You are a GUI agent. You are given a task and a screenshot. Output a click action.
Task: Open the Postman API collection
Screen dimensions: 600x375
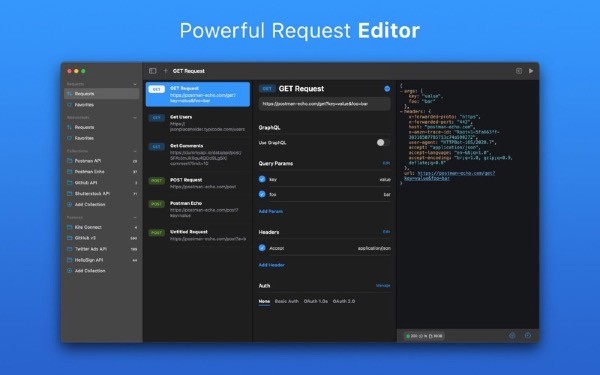tap(101, 161)
